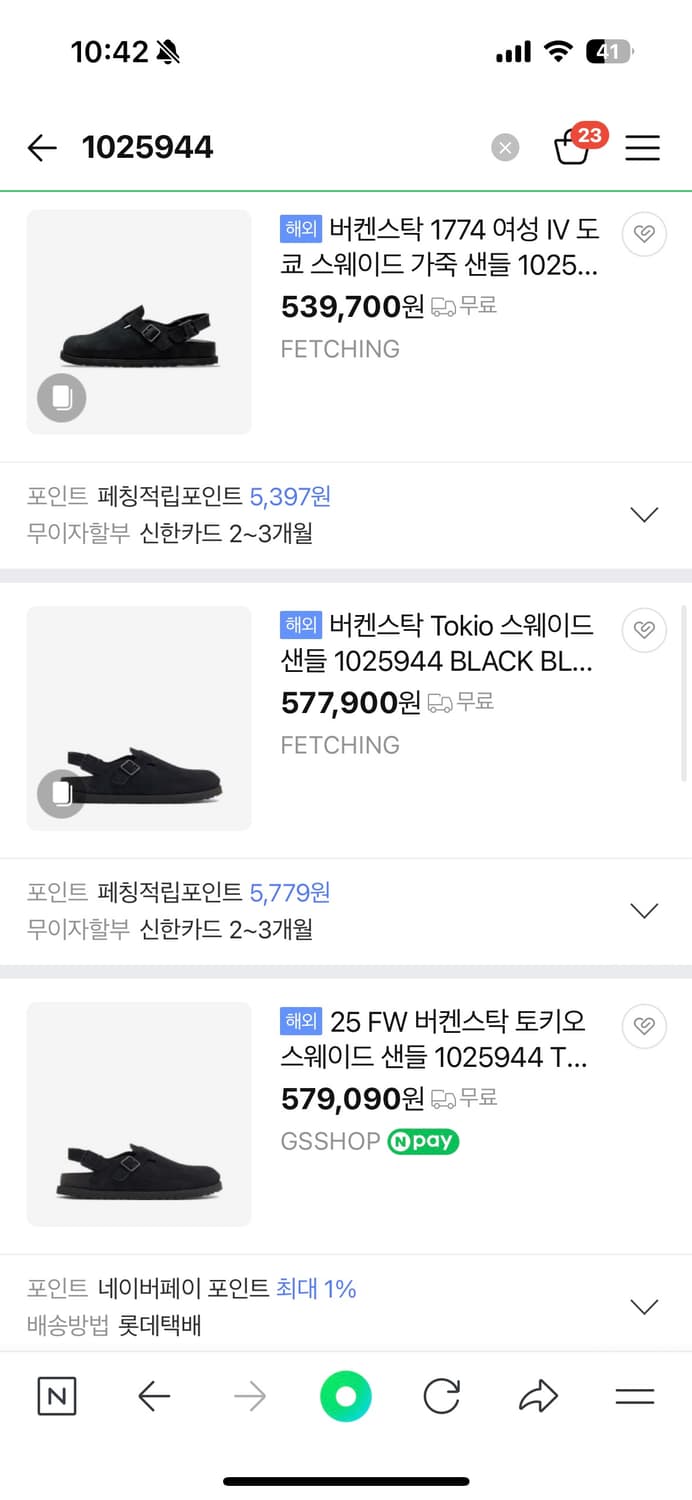The height and width of the screenshot is (1500, 692).
Task: Select the 1025944 search input field
Action: point(150,147)
